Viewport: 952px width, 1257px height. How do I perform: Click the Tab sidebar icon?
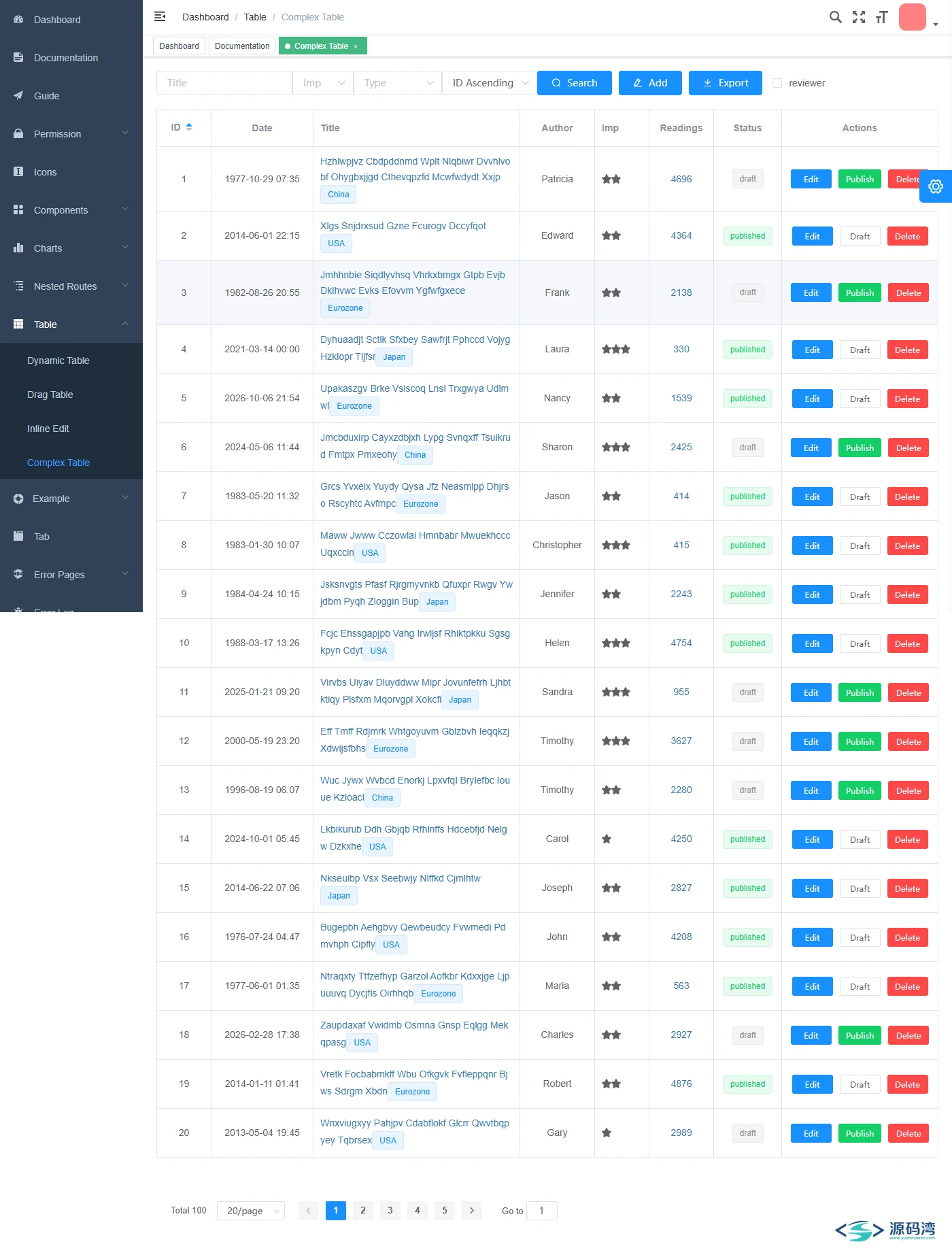click(x=18, y=537)
